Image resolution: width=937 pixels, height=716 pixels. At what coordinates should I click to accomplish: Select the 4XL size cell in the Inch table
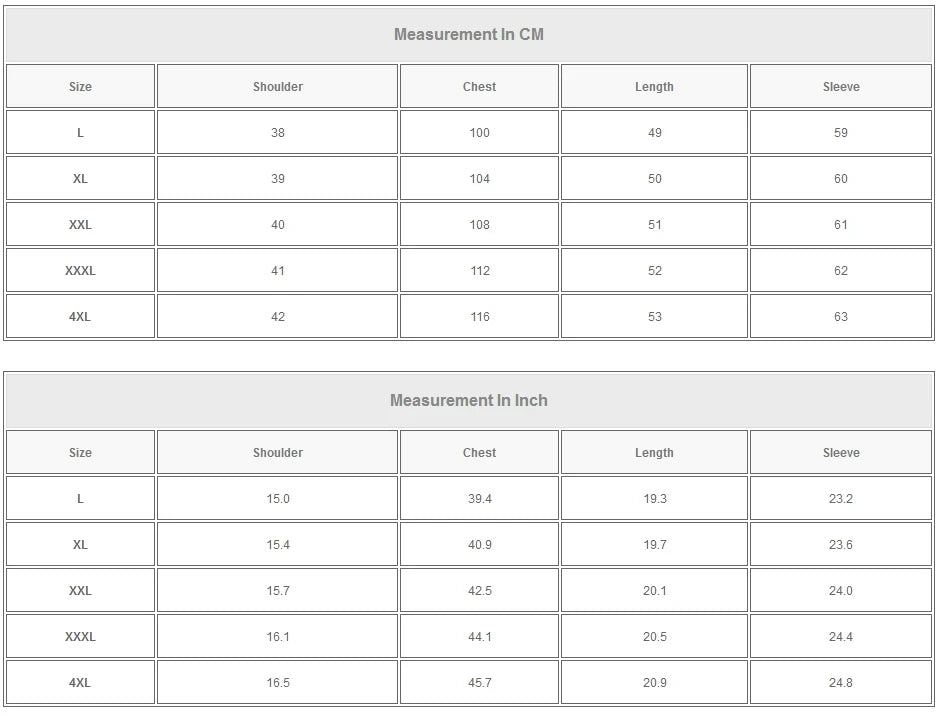pyautogui.click(x=80, y=683)
